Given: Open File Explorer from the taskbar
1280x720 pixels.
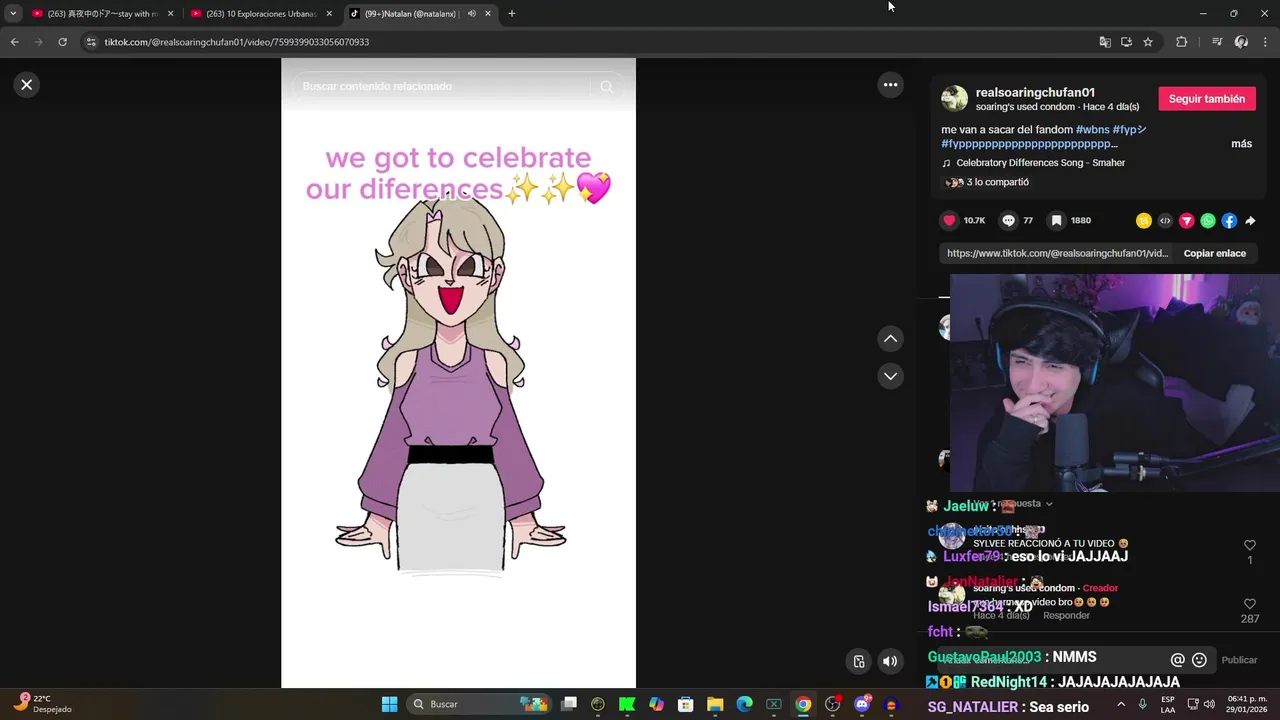Looking at the screenshot, I should tap(715, 704).
